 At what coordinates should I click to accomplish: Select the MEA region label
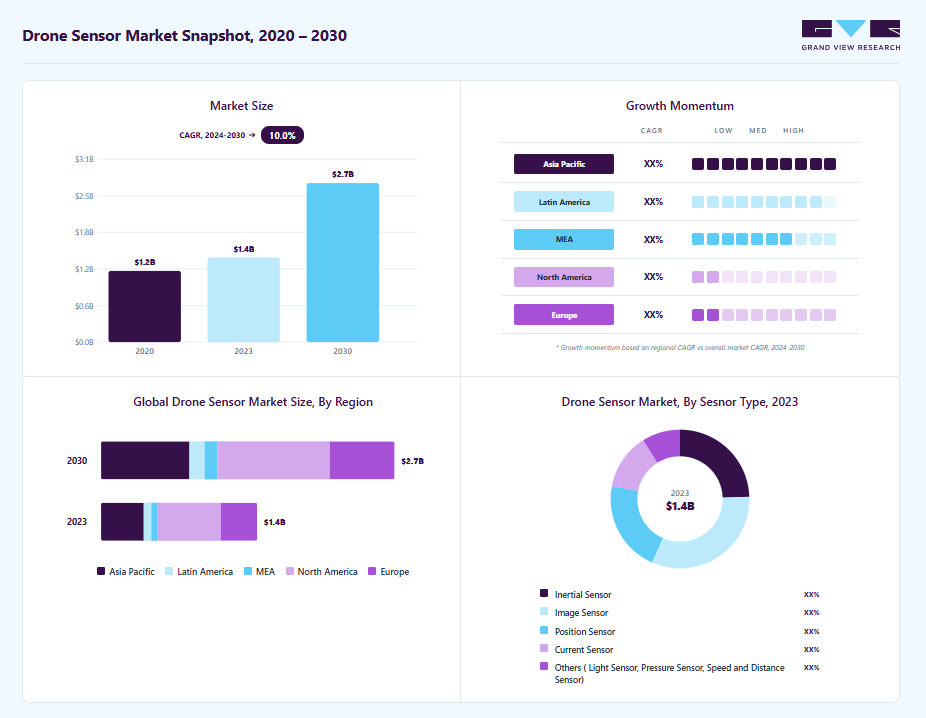click(563, 239)
